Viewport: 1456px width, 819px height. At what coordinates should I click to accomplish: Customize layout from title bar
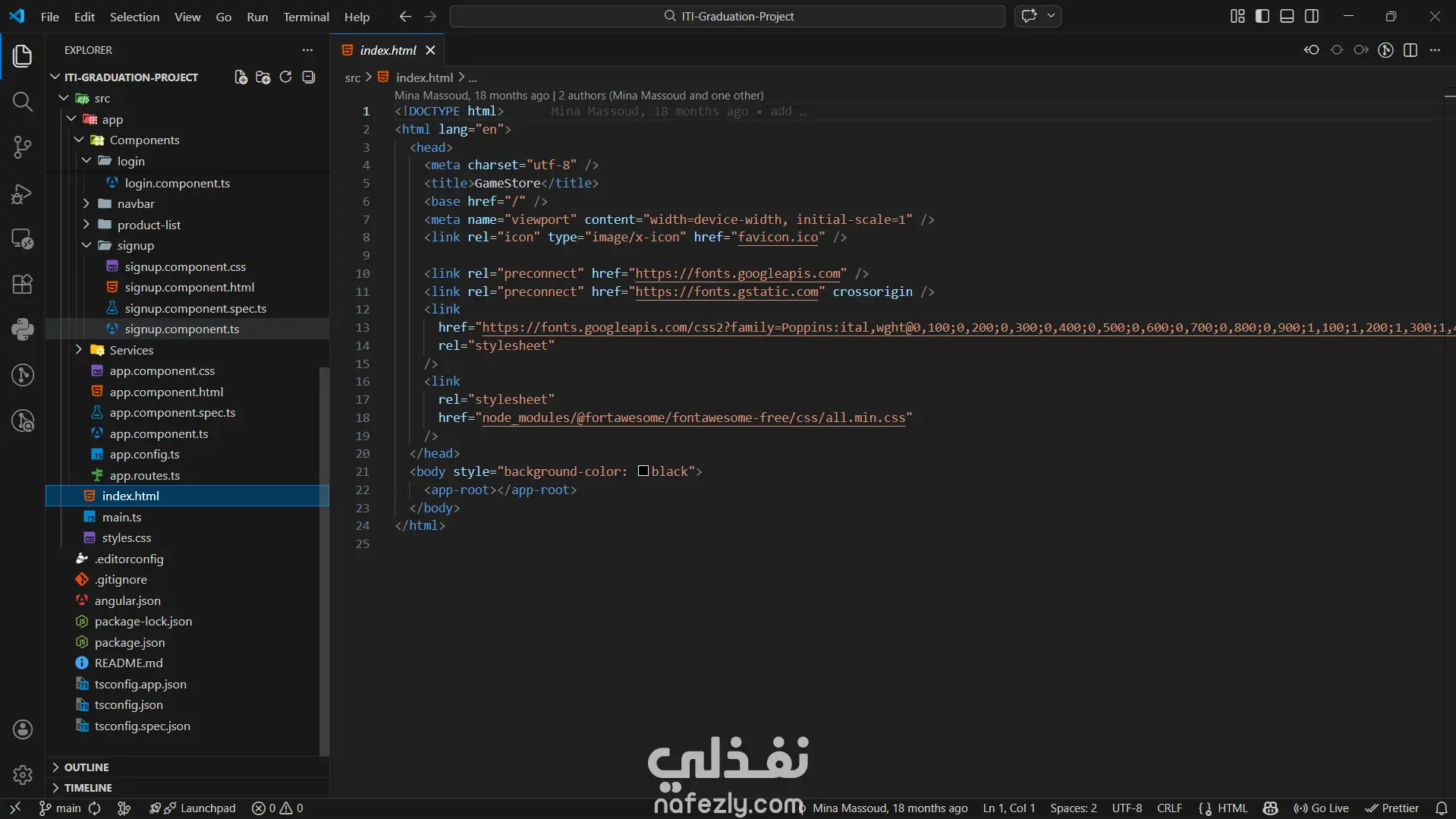coord(1237,17)
